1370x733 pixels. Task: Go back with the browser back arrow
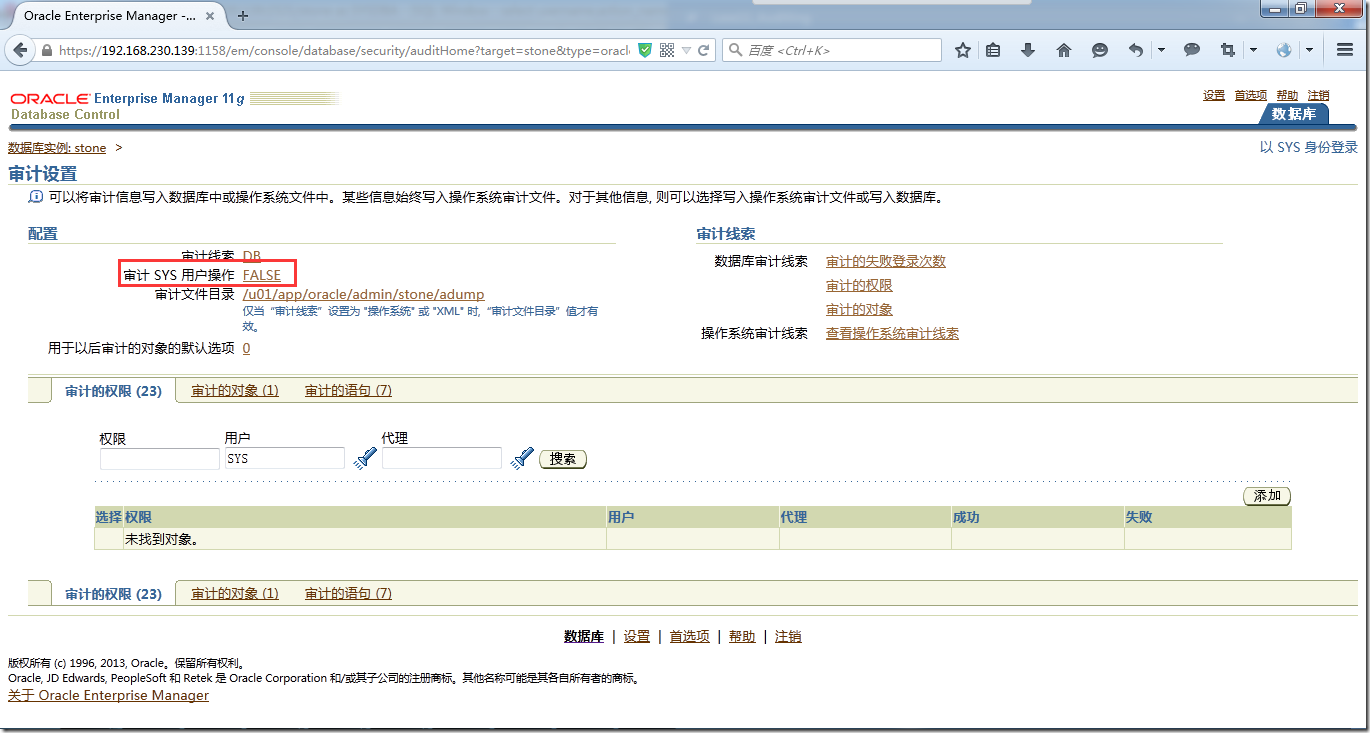pos(20,50)
